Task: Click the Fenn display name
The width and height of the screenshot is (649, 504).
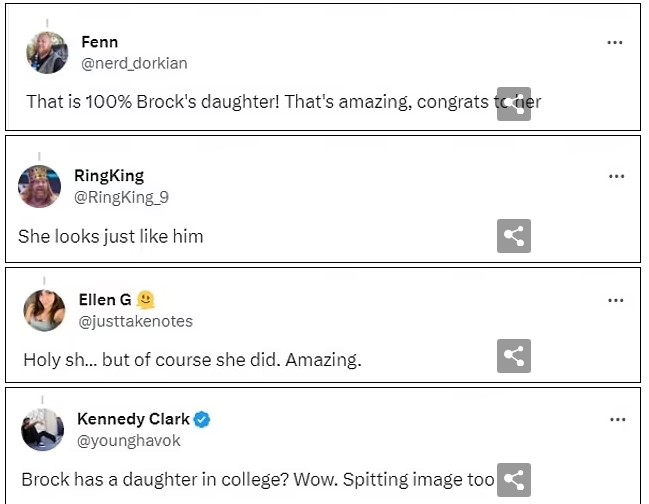Action: point(99,42)
